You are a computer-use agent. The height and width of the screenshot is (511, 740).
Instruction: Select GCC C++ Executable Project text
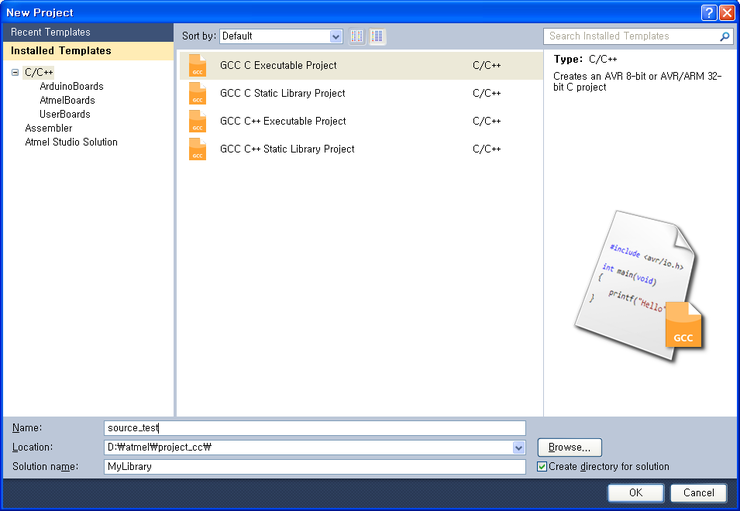[283, 121]
